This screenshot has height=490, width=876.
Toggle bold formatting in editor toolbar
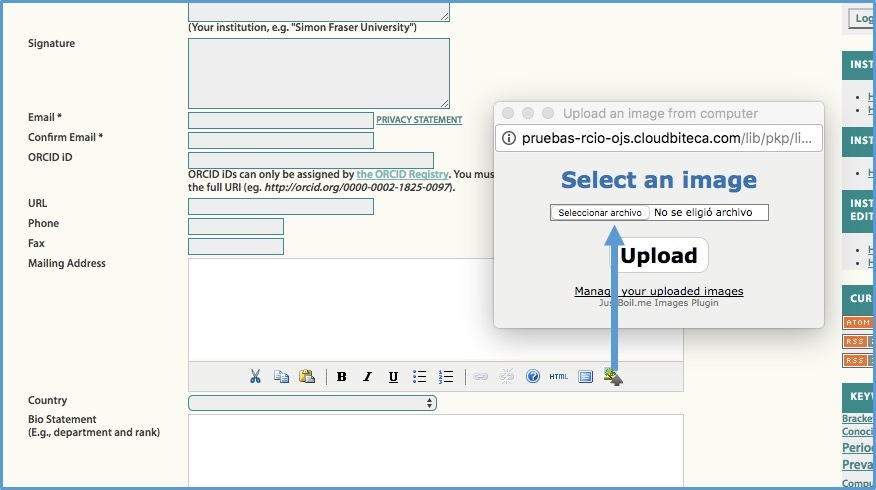pos(341,377)
